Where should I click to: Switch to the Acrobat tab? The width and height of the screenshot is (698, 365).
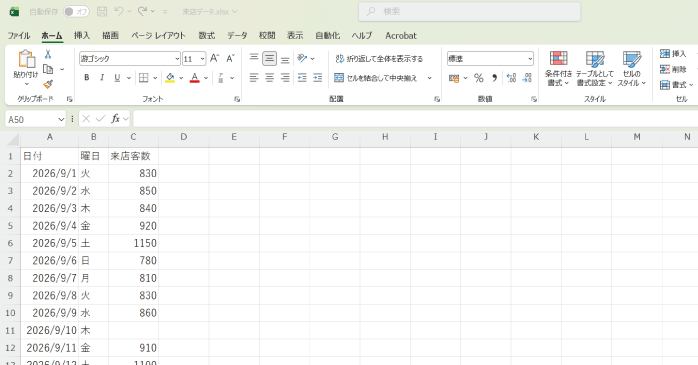(x=401, y=36)
